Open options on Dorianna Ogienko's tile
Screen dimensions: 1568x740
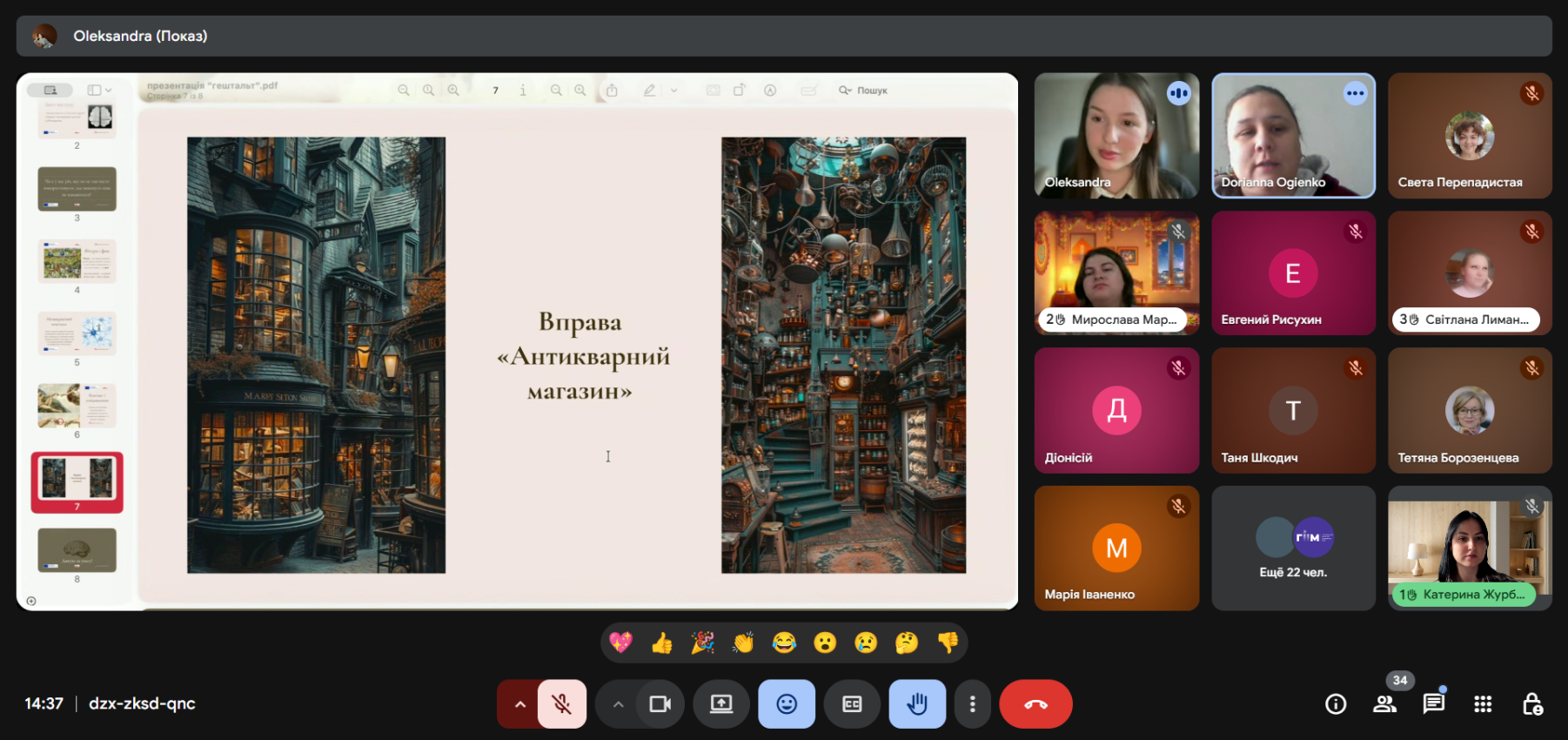click(x=1355, y=93)
